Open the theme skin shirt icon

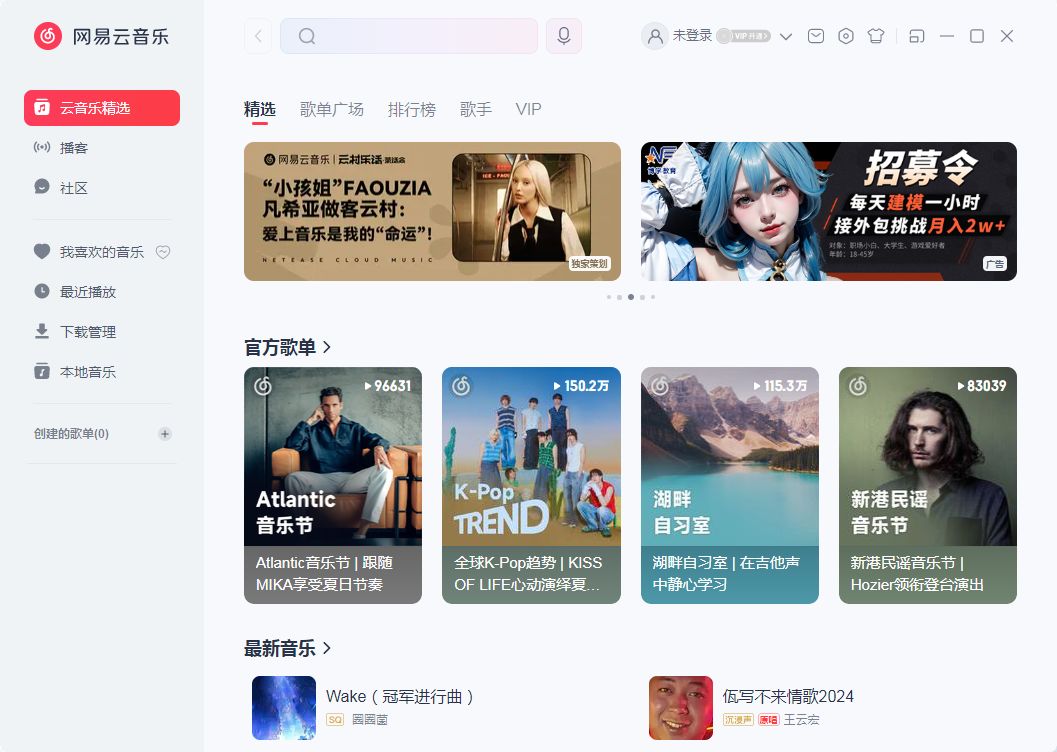[x=875, y=35]
